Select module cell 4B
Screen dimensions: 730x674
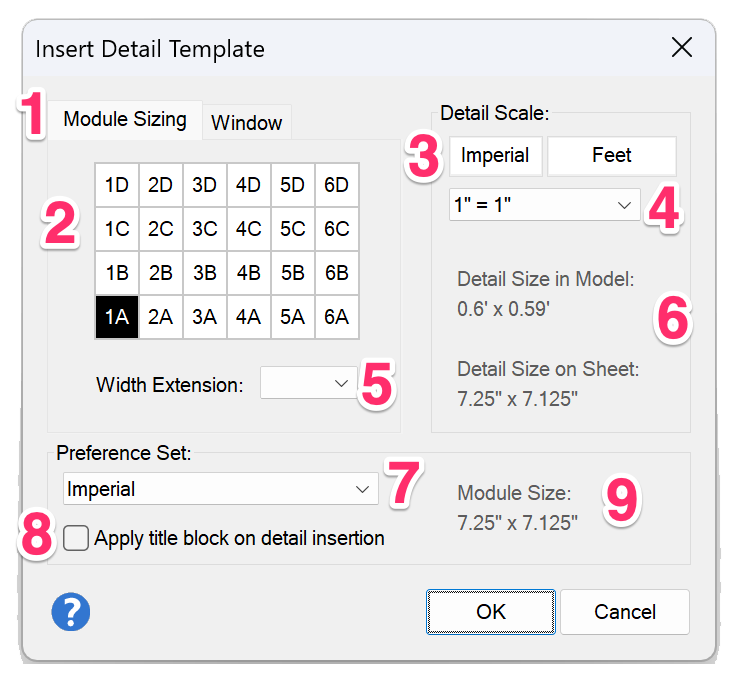click(x=249, y=273)
